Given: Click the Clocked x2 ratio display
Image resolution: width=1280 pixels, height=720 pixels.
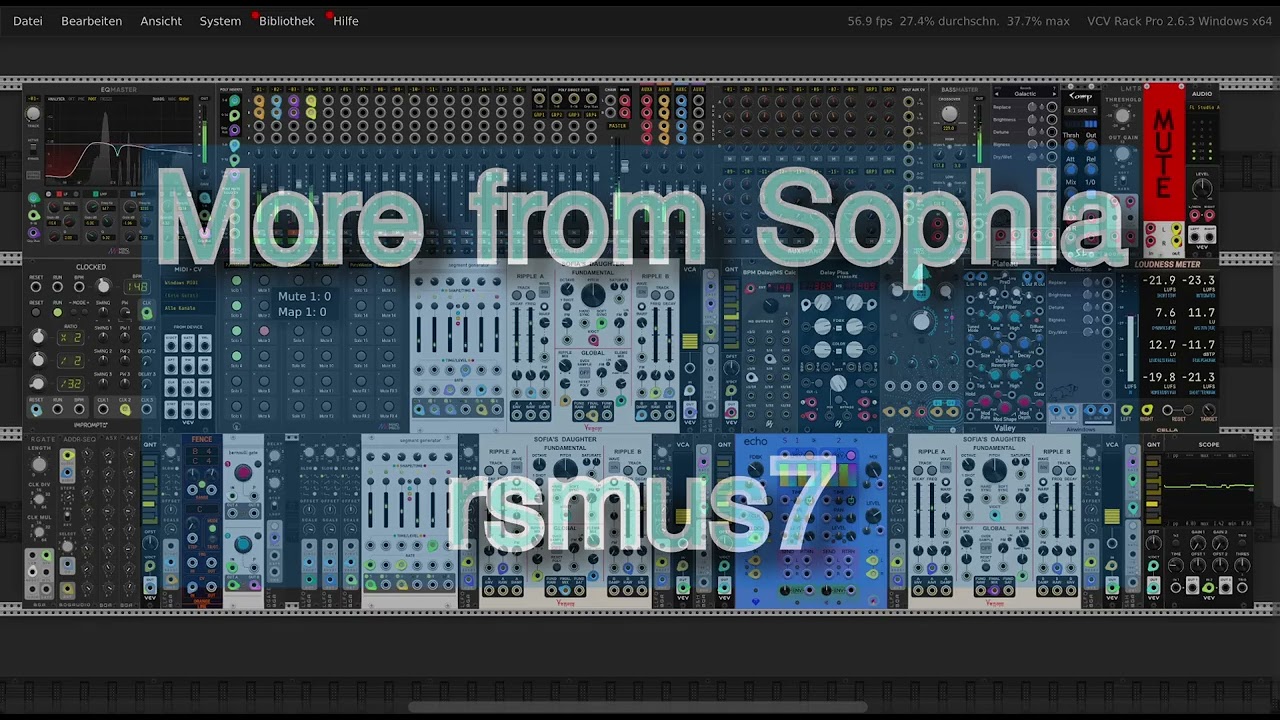Looking at the screenshot, I should pos(71,338).
